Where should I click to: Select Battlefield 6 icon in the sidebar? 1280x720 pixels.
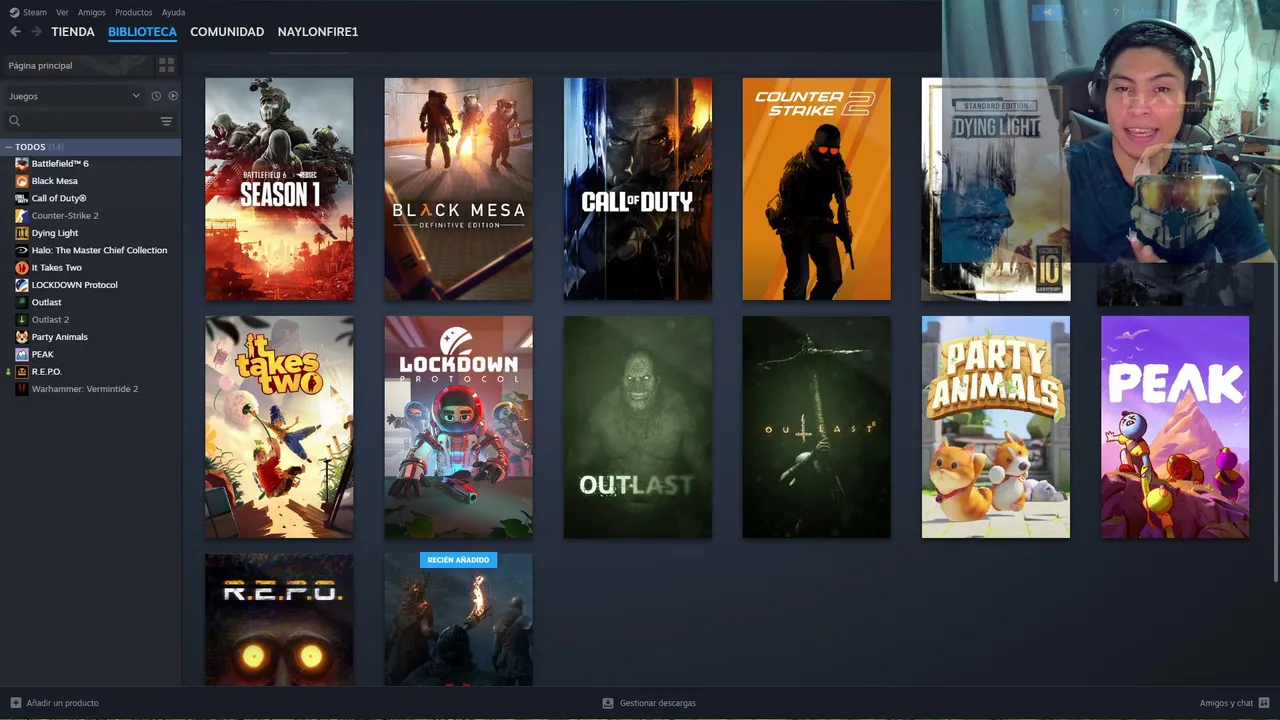tap(22, 163)
